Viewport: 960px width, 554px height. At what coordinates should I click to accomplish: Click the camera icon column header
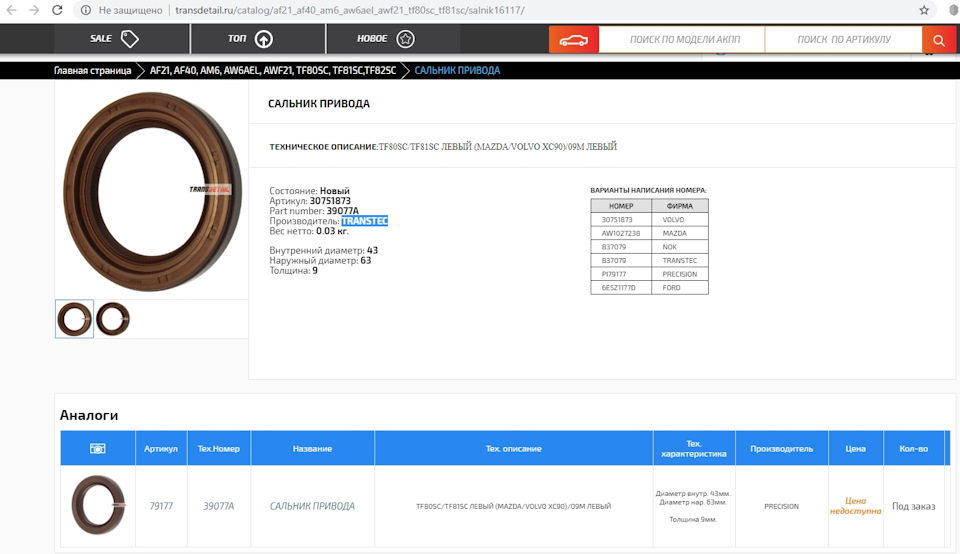[x=98, y=449]
